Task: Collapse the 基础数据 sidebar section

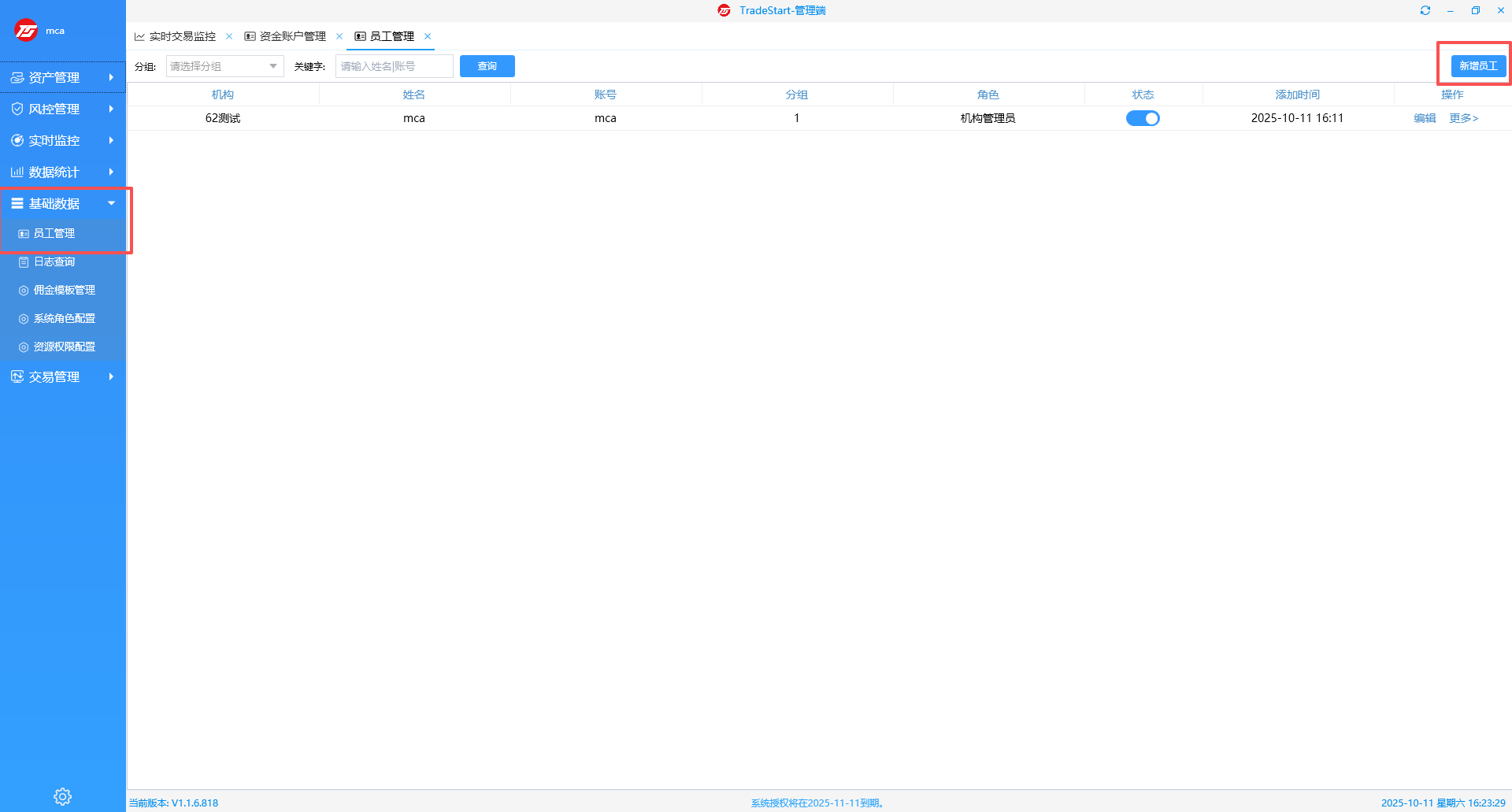Action: [62, 203]
